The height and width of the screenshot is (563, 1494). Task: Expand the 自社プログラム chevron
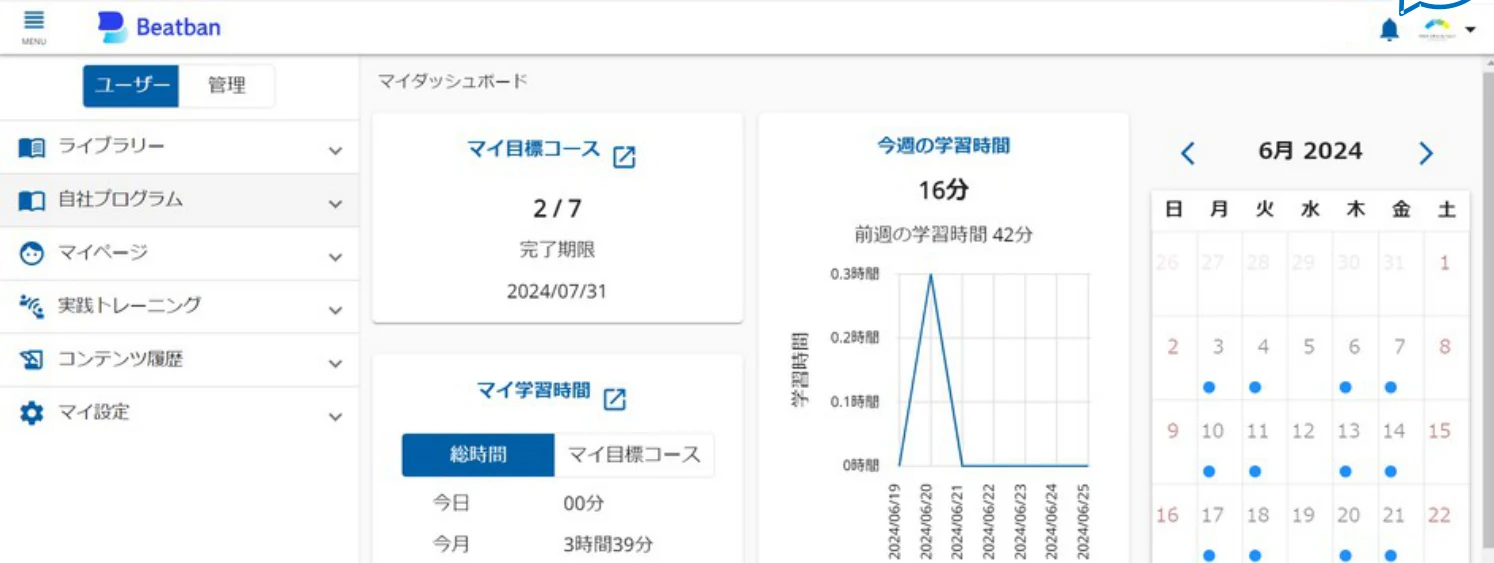335,204
